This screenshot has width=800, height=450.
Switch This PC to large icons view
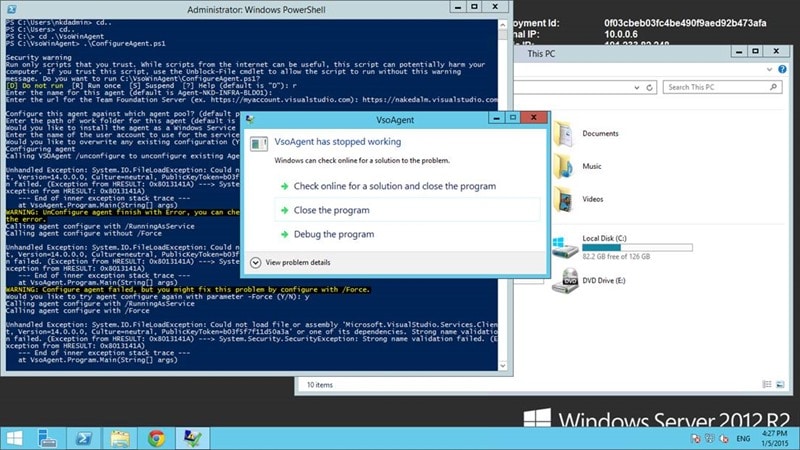pos(780,384)
